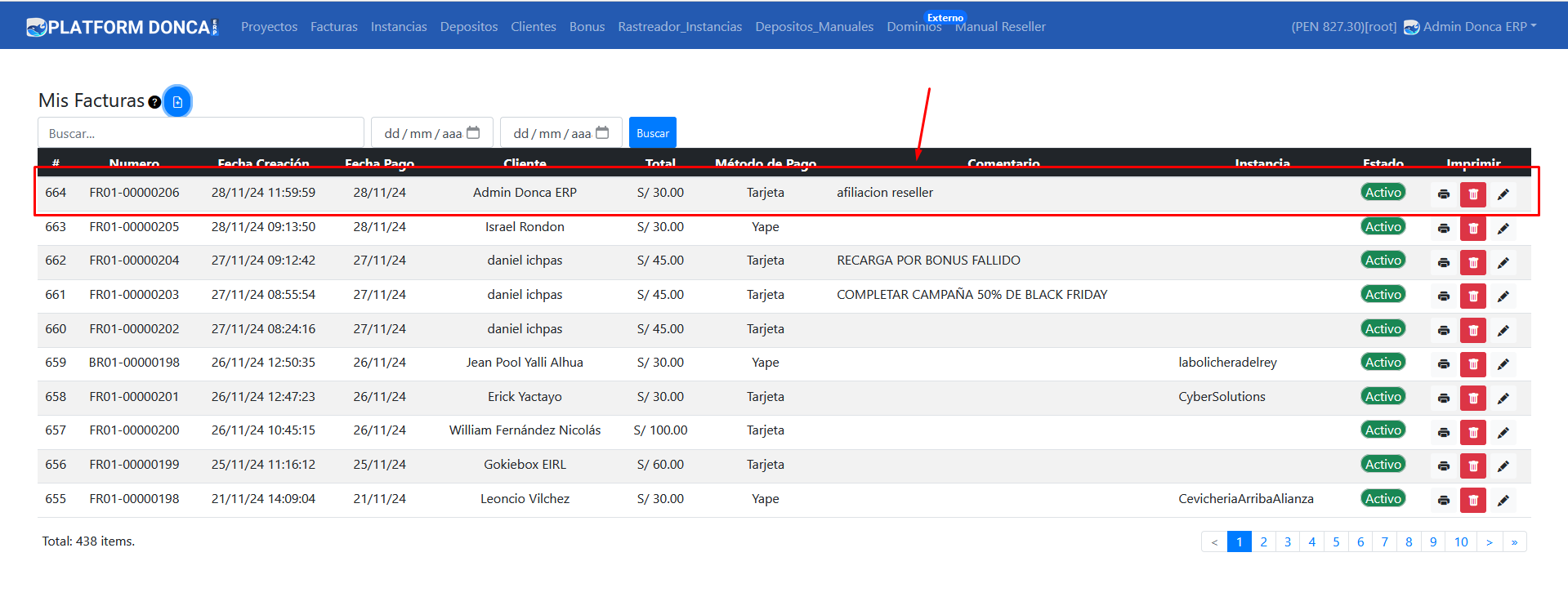Click the new invoice icon beside Mis Facturas
Viewport: 1568px width, 606px height.
coord(177,102)
